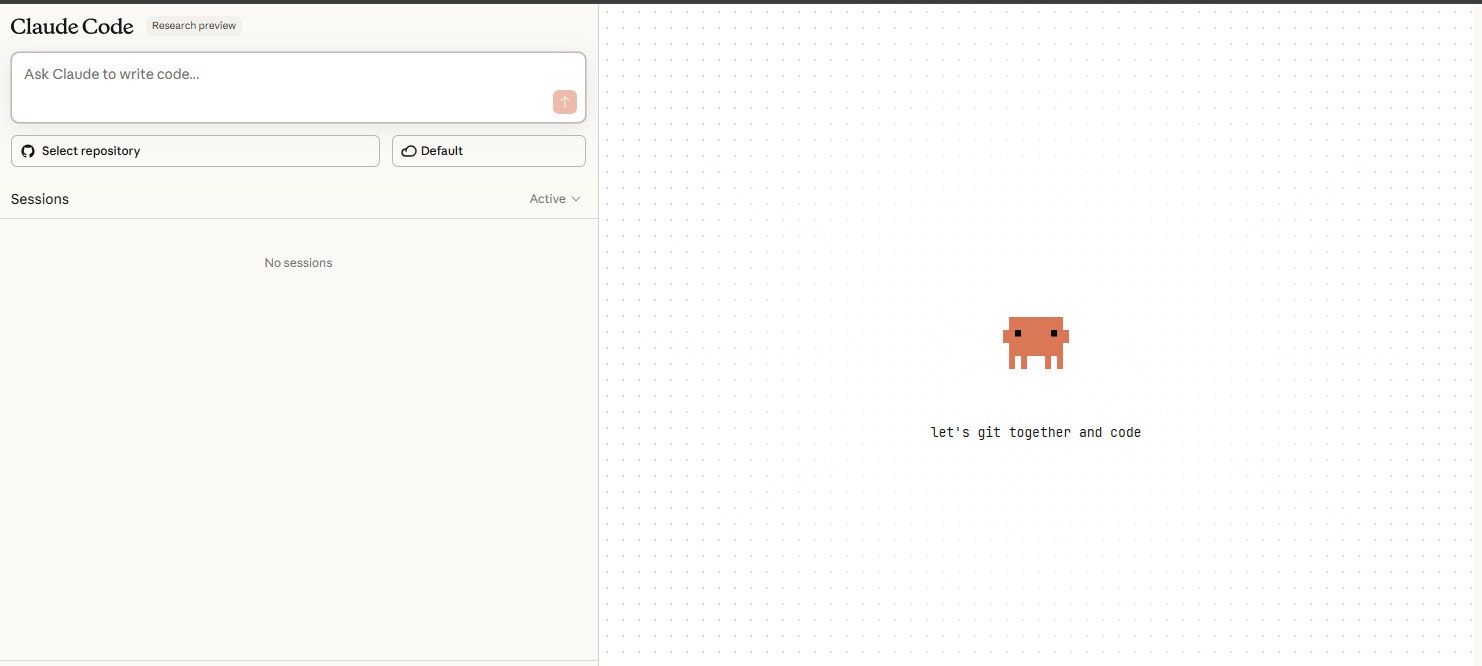
Task: Focus the 'Ask Claude to write code' field
Action: [x=298, y=88]
